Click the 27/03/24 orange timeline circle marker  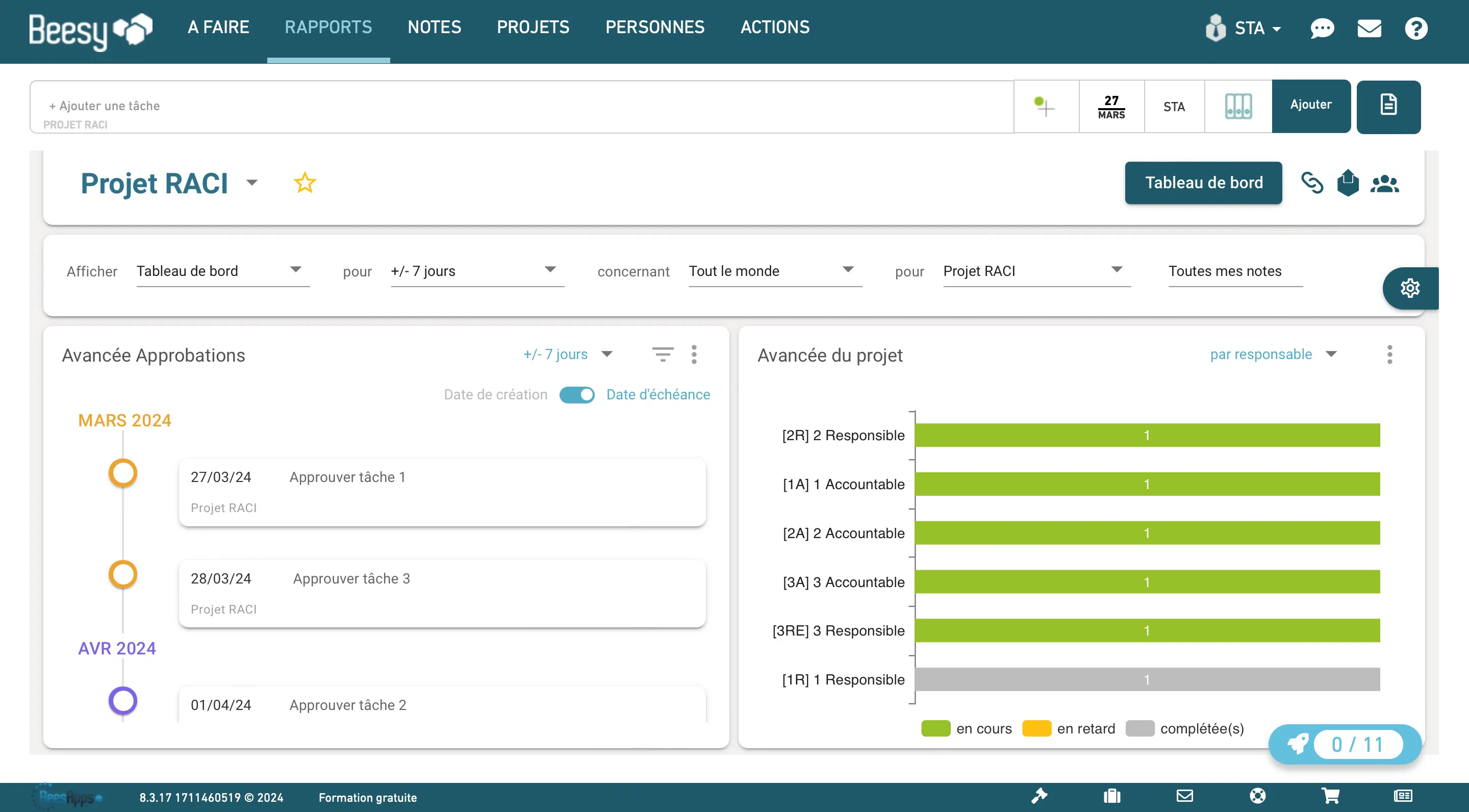point(122,473)
